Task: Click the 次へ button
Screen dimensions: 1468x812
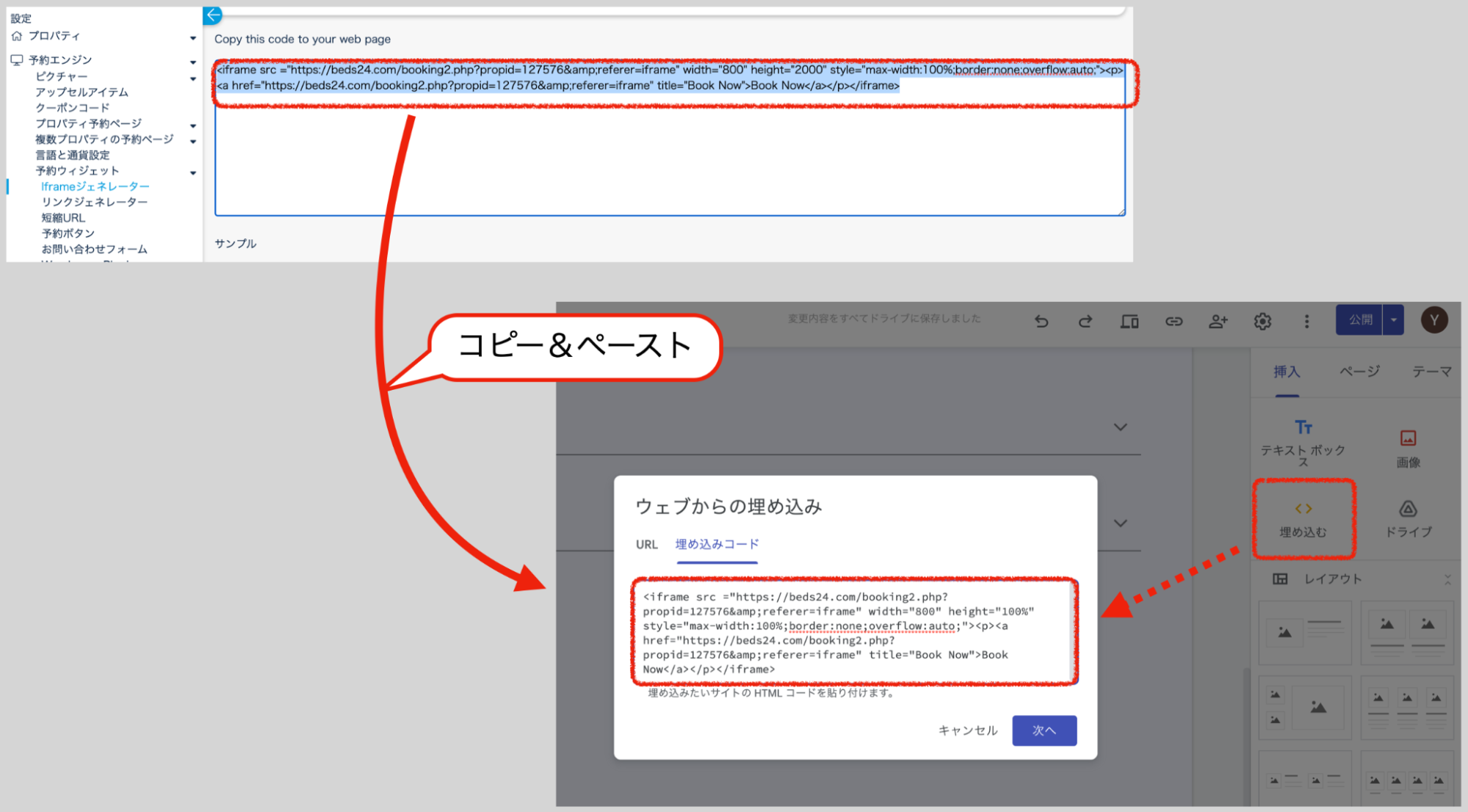Action: 1044,731
